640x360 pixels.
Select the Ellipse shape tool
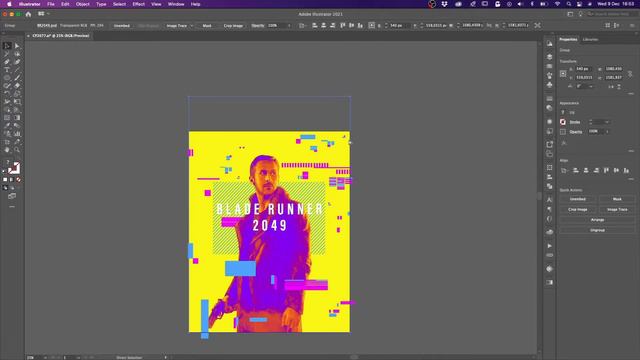7,78
